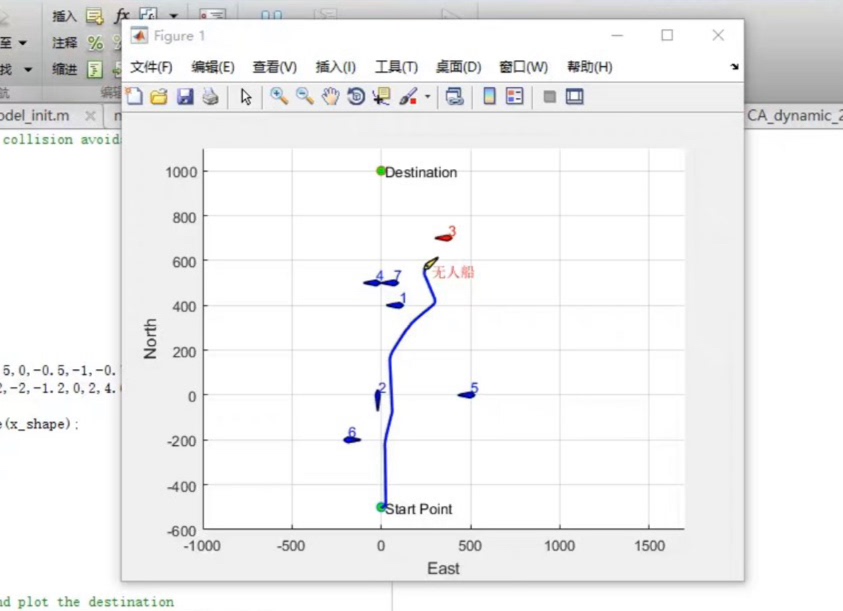
Task: Activate the Zoom In magnifier tool
Action: pyautogui.click(x=279, y=96)
